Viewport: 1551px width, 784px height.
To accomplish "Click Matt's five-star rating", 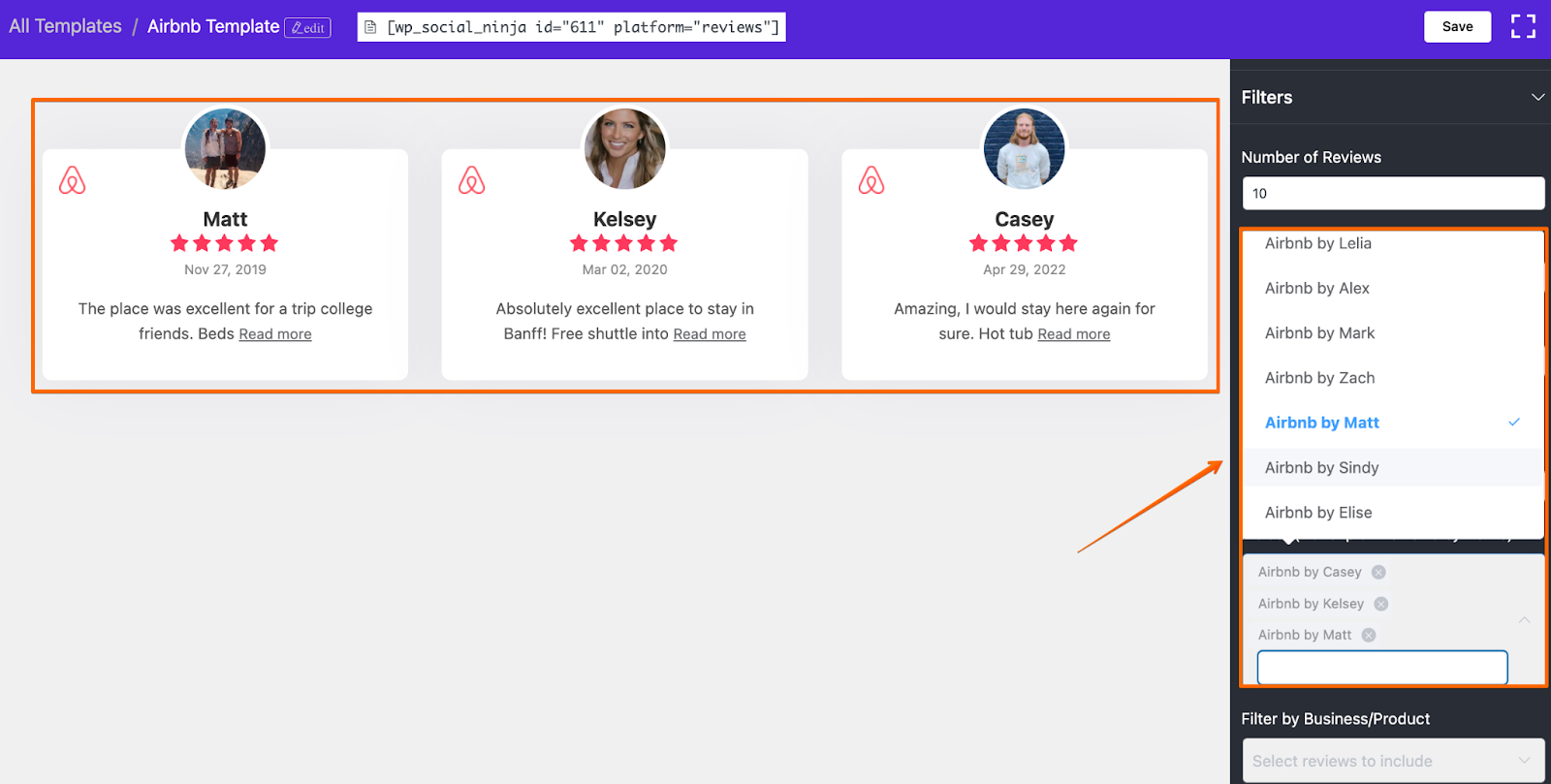I will pos(225,243).
